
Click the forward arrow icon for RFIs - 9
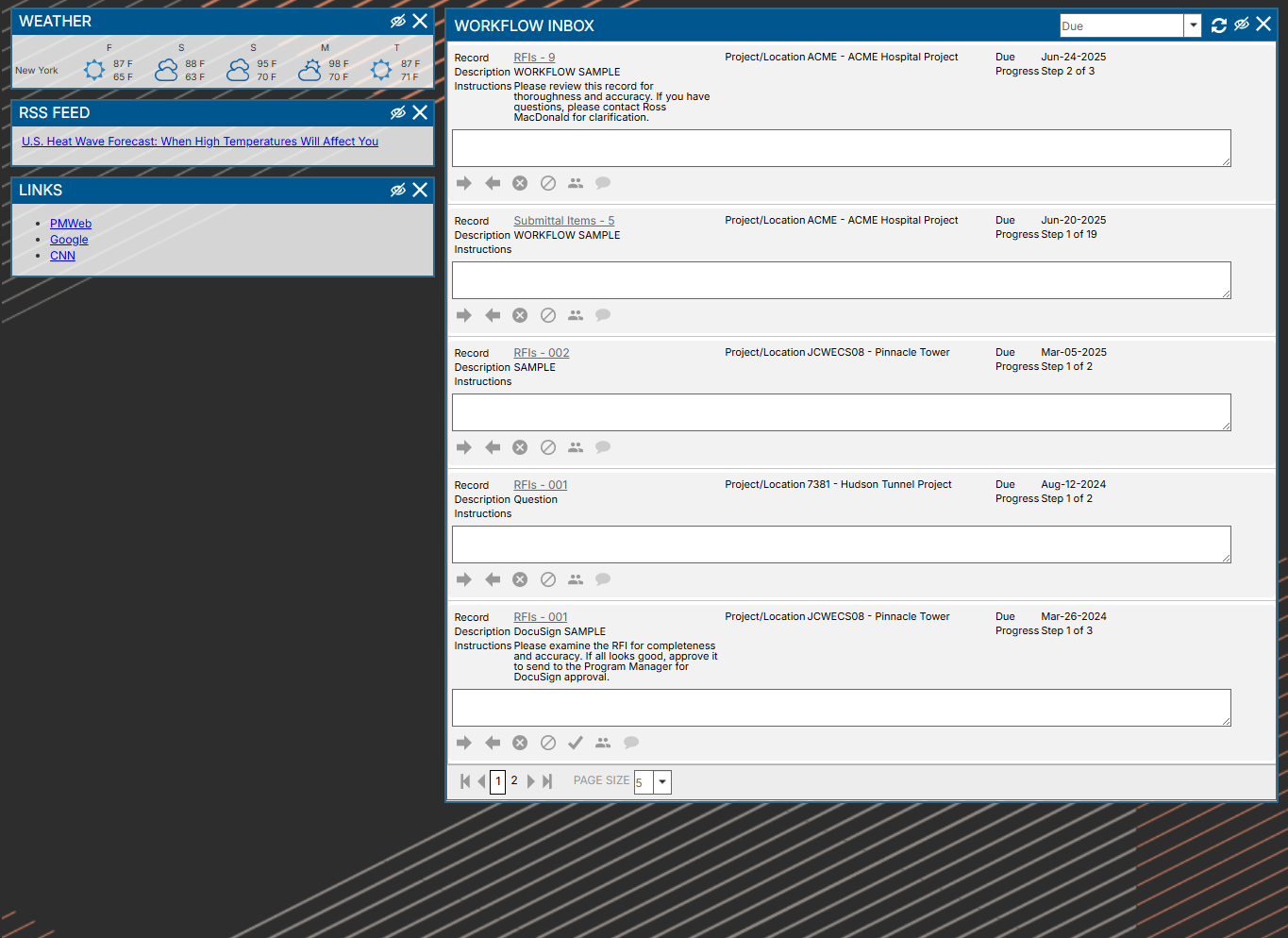463,183
